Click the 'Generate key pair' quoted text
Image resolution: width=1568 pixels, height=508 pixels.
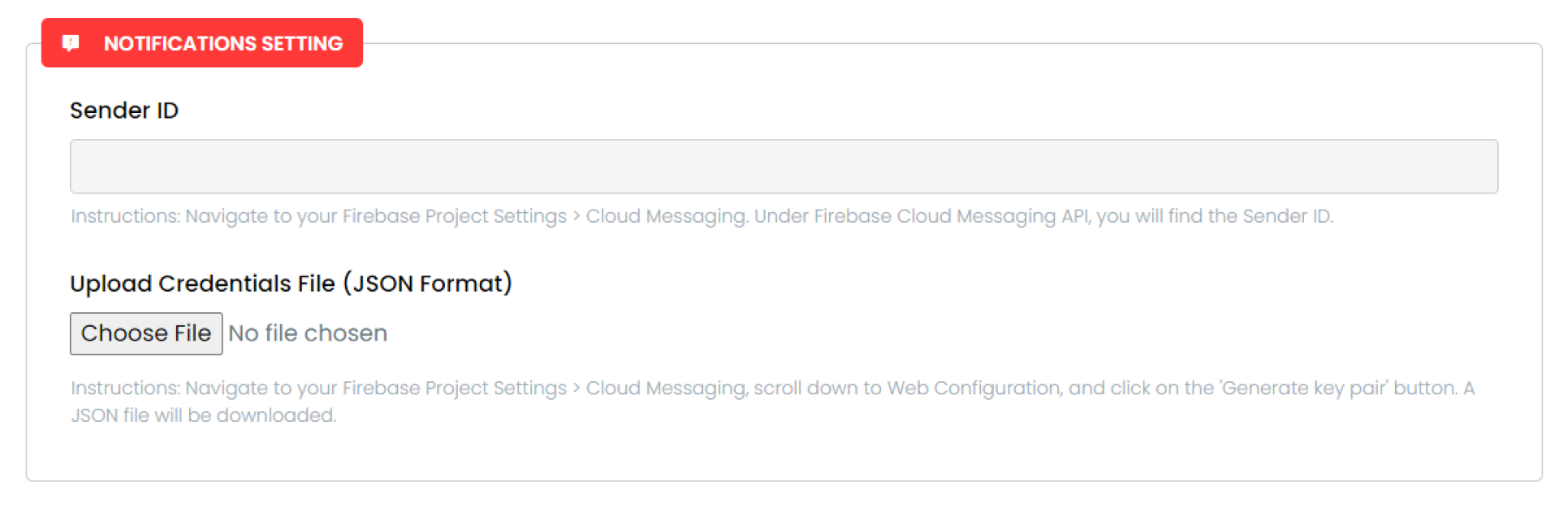(x=1305, y=389)
